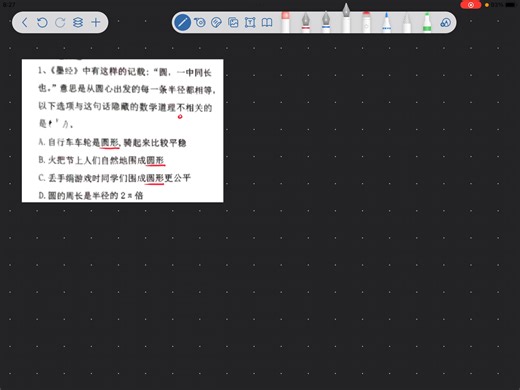Redo the undone action

tap(60, 22)
